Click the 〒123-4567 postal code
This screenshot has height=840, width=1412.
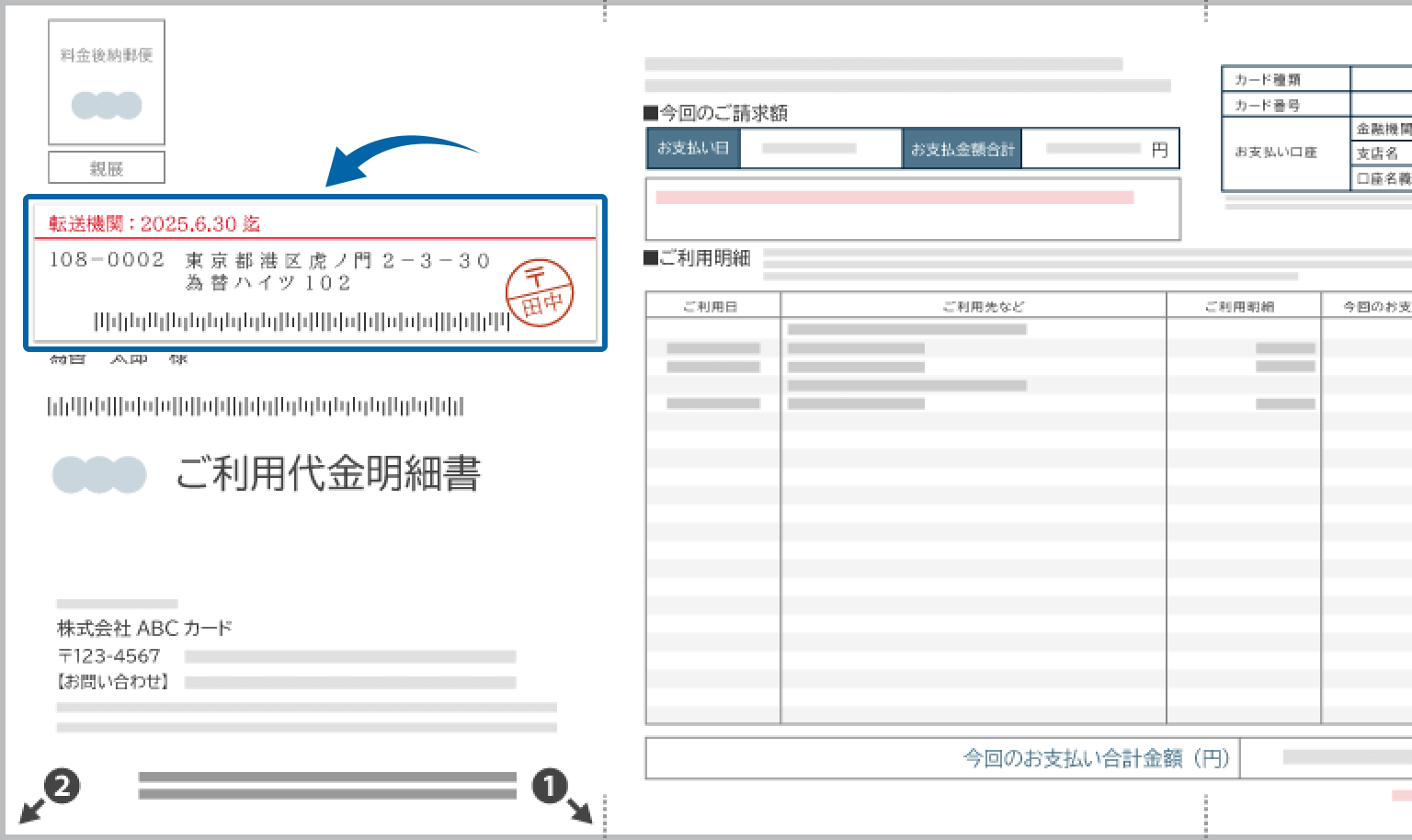point(108,656)
